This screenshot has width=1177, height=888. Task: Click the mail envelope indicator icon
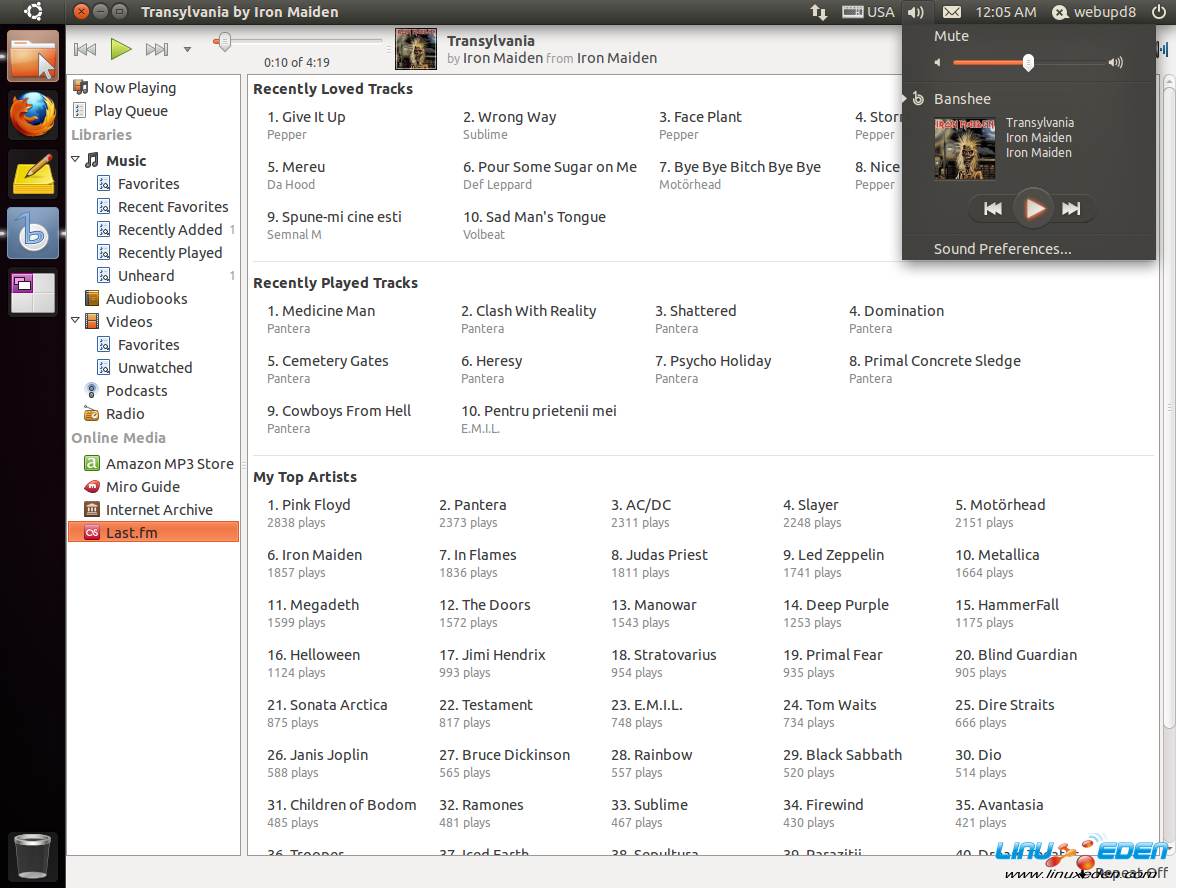(x=952, y=12)
